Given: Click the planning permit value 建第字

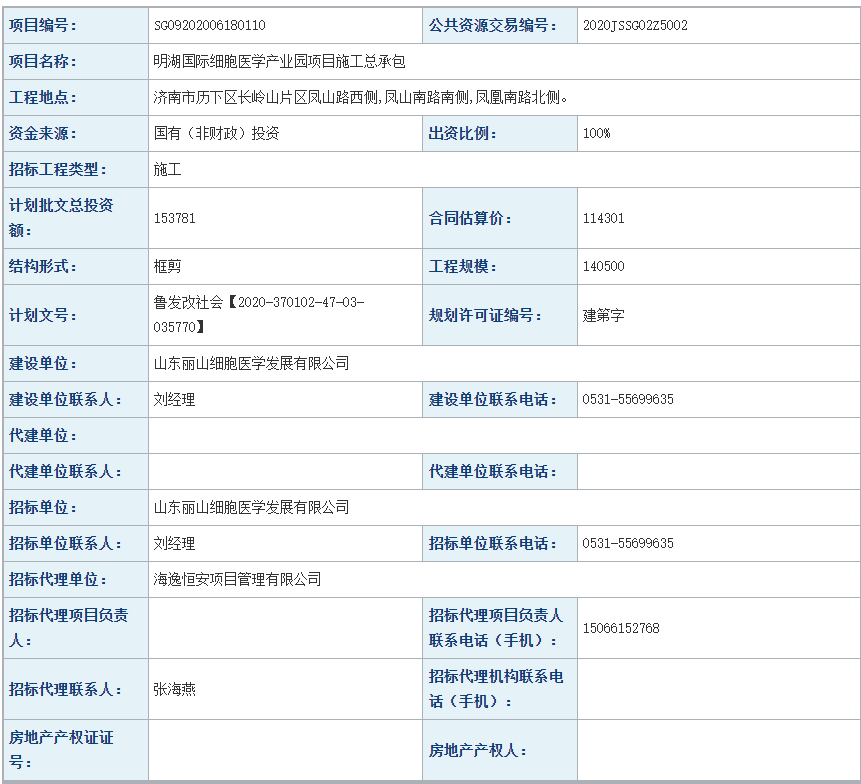Looking at the screenshot, I should pyautogui.click(x=603, y=315).
